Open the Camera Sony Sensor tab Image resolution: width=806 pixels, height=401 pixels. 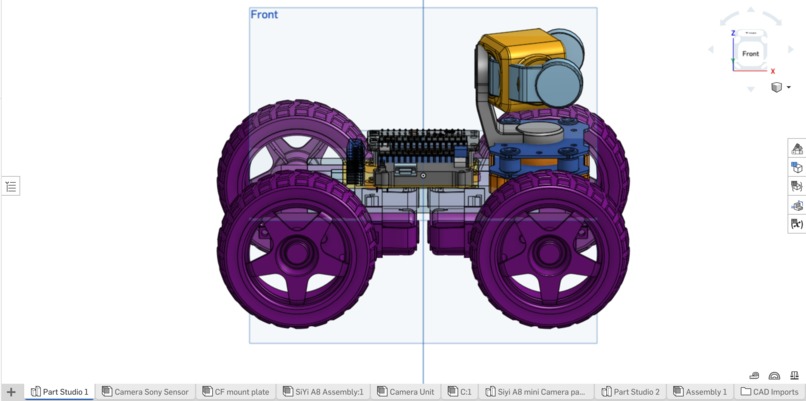click(x=146, y=392)
